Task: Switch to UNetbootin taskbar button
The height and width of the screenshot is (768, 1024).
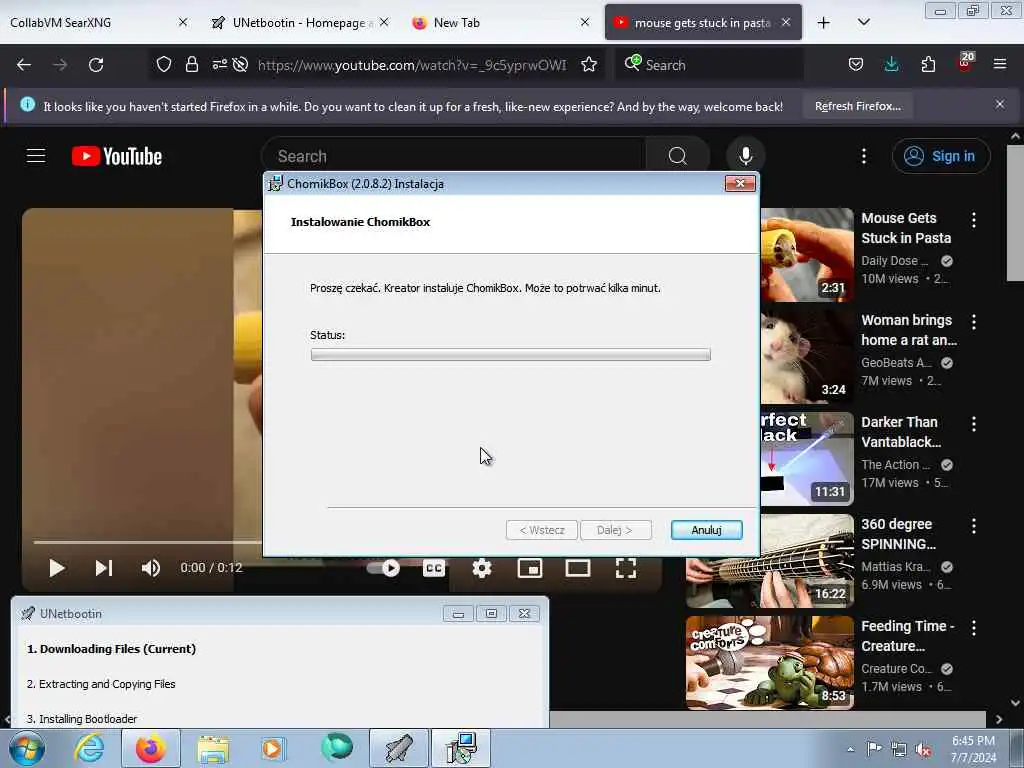Action: (x=399, y=748)
